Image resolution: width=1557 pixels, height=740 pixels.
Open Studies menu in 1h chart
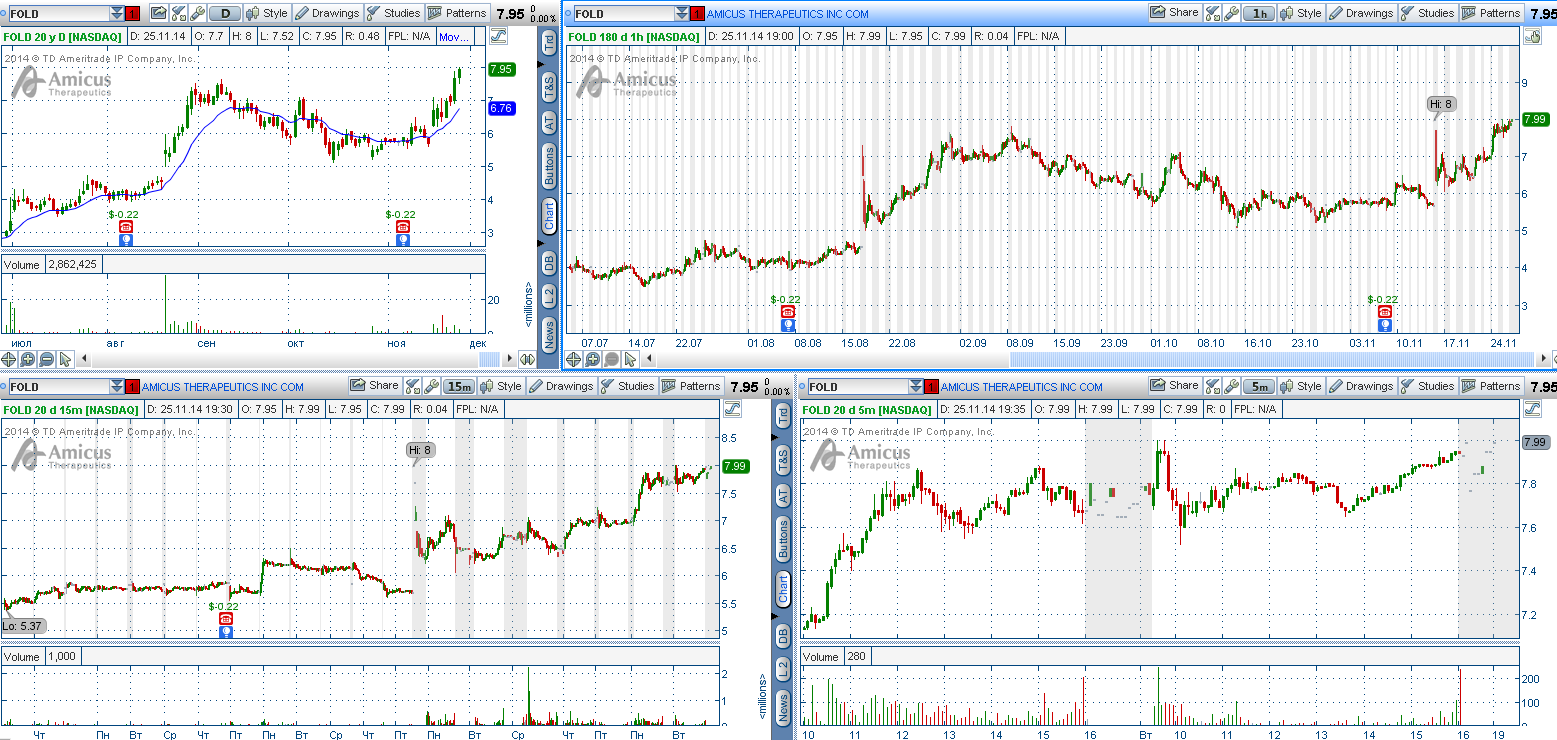coord(1426,13)
